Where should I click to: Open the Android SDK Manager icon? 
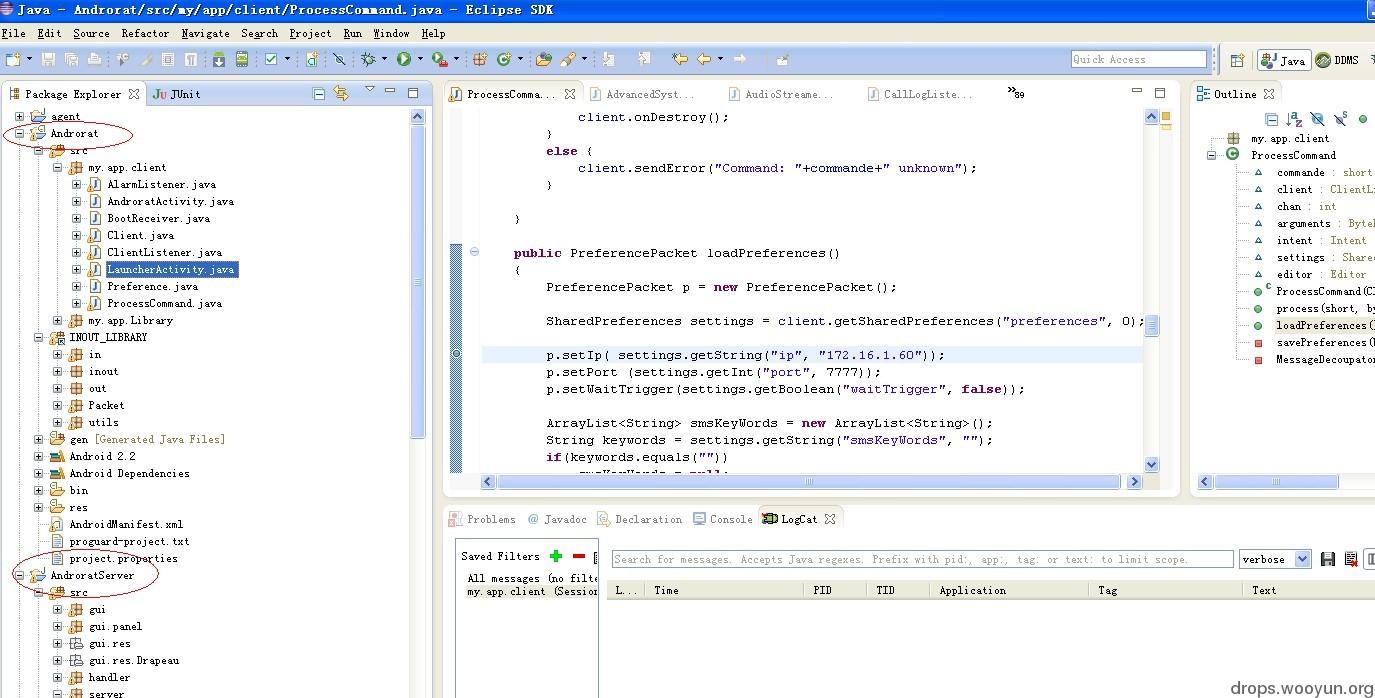[219, 60]
